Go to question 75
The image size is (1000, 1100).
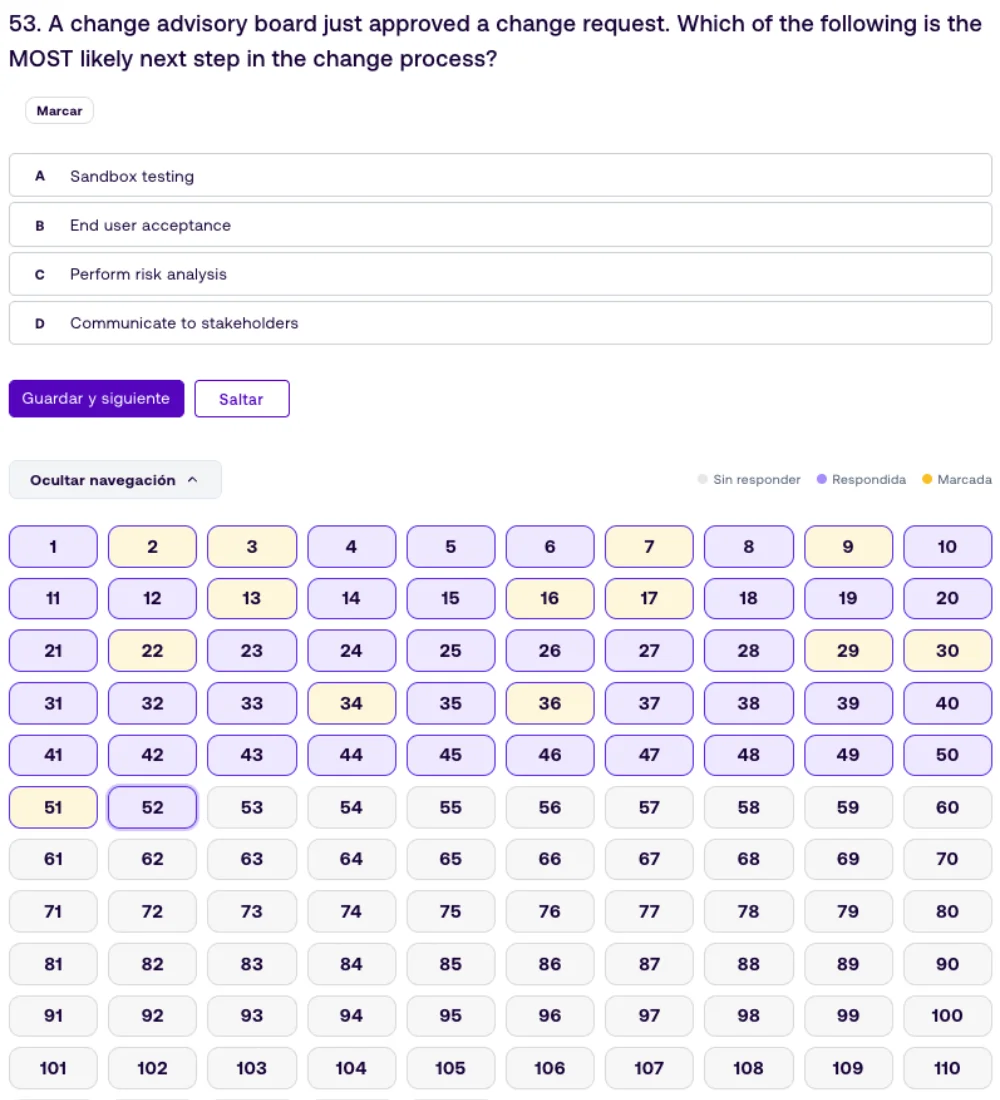pos(451,911)
